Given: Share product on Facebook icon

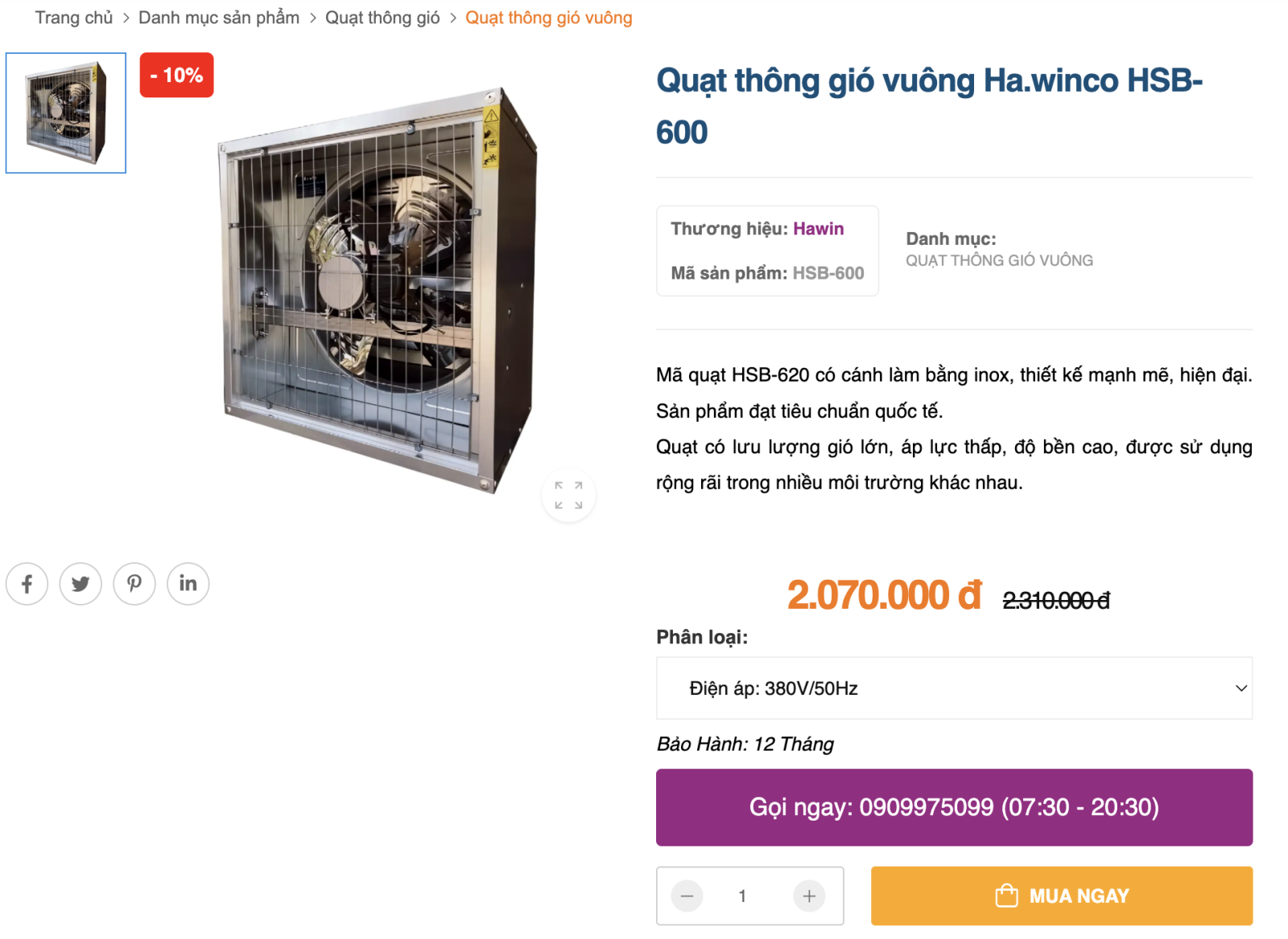Looking at the screenshot, I should pyautogui.click(x=27, y=584).
